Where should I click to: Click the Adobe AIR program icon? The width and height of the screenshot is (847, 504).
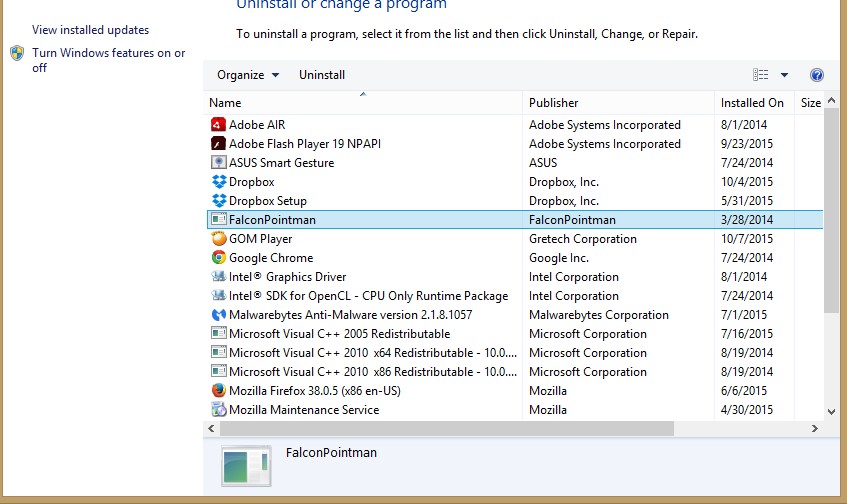pos(219,125)
